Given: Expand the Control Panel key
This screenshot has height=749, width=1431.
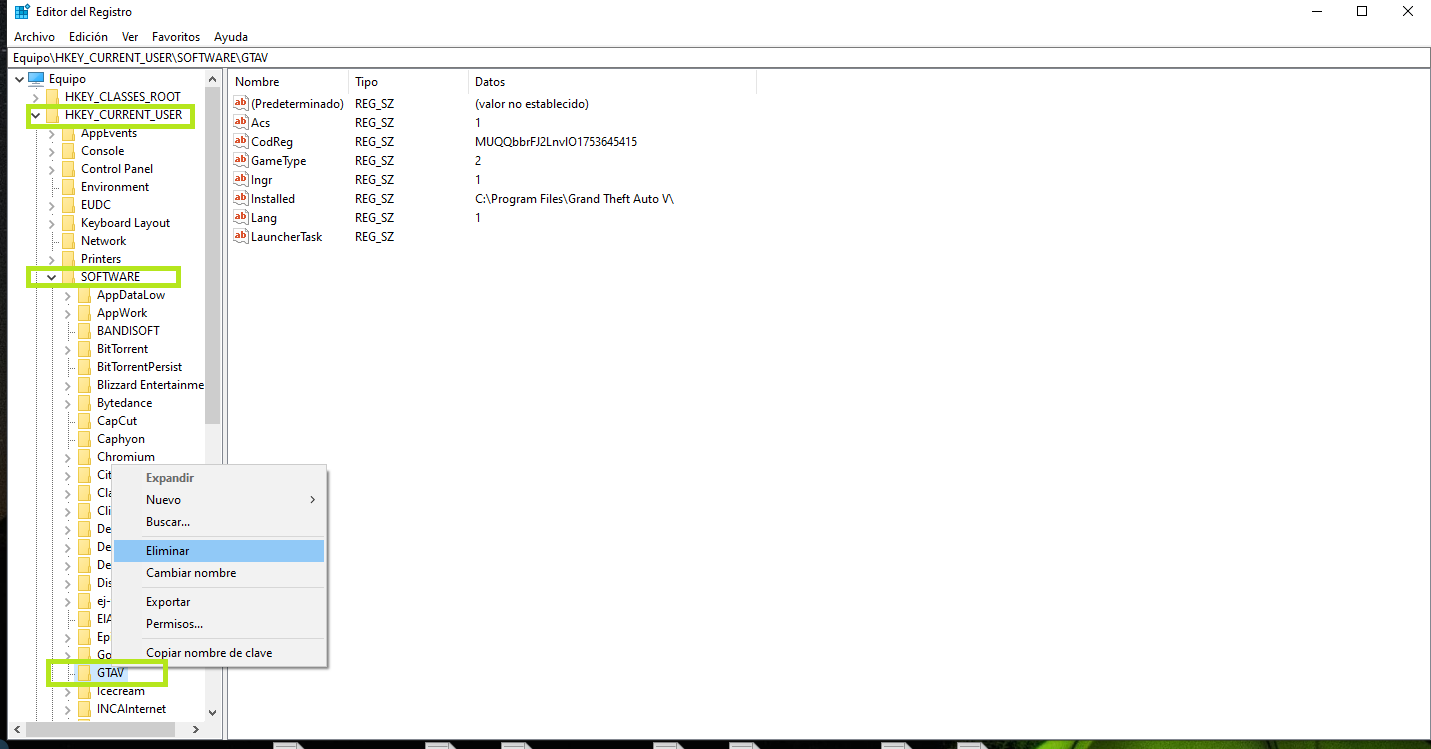Looking at the screenshot, I should click(52, 169).
